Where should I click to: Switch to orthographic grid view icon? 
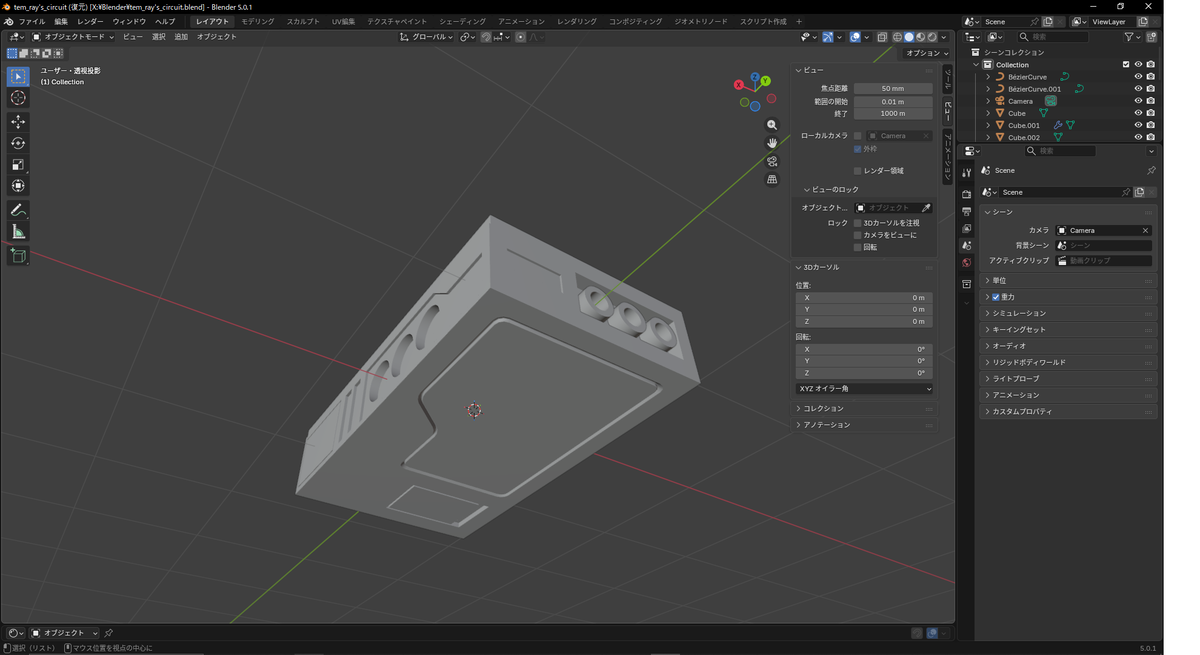772,180
